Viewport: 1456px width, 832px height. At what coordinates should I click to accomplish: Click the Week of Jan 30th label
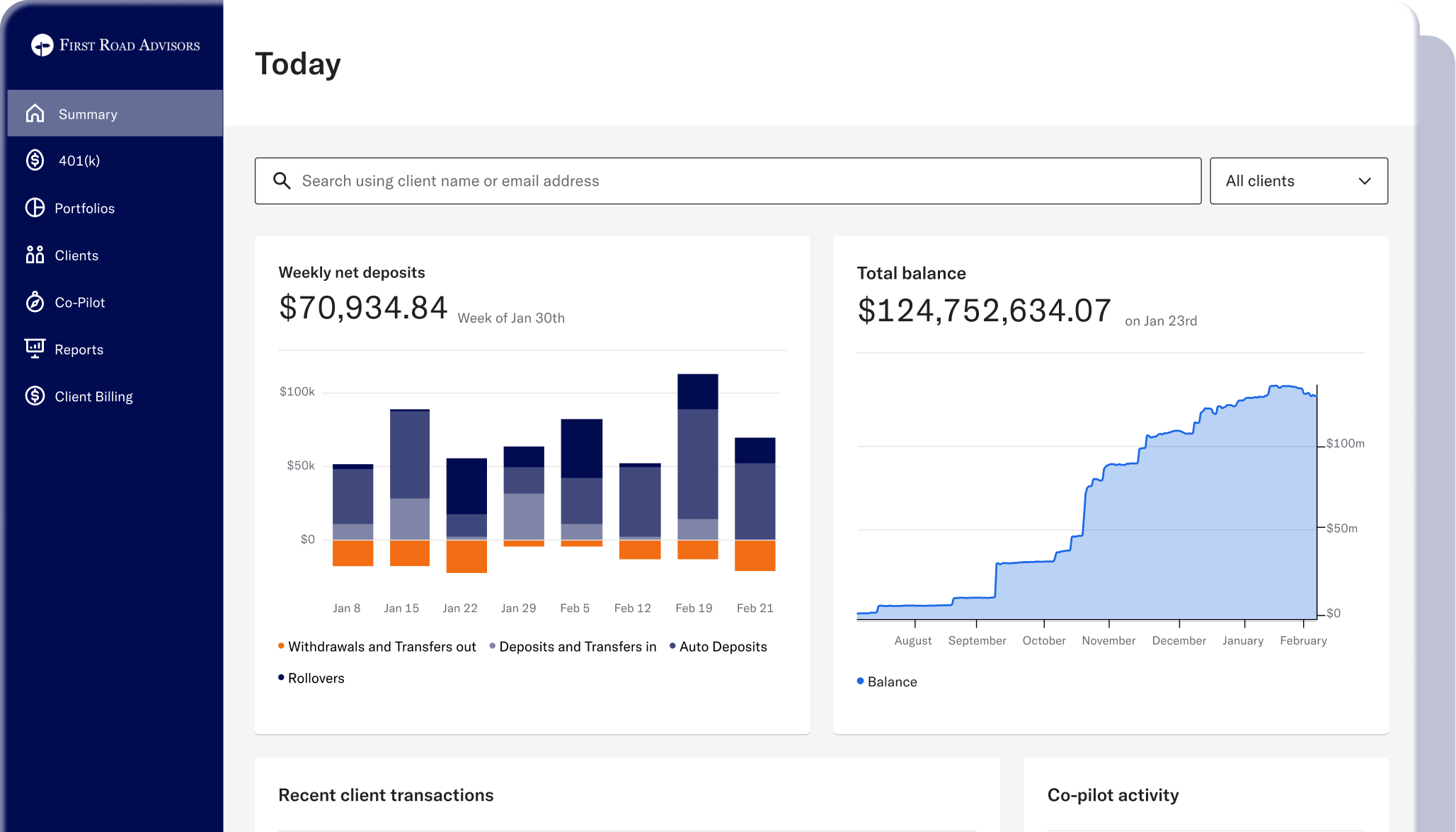coord(511,318)
